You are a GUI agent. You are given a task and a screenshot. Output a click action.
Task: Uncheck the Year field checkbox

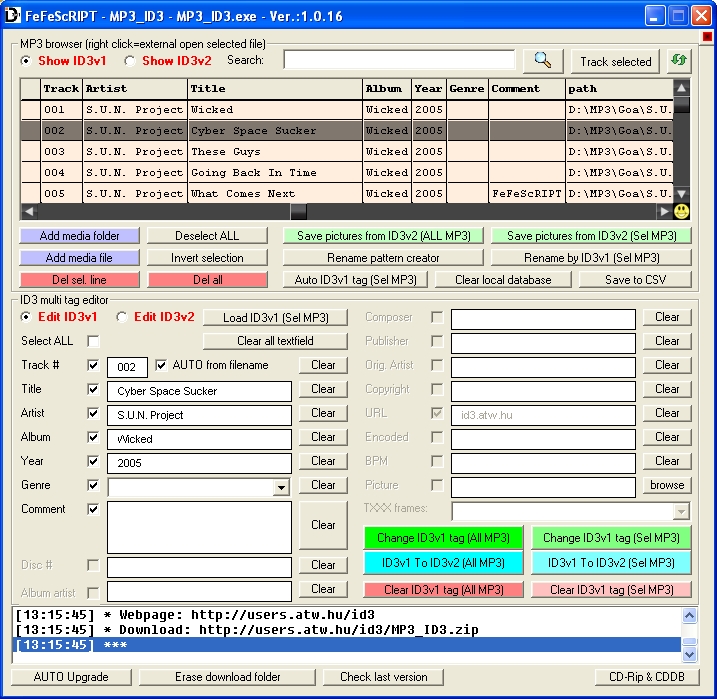[93, 461]
